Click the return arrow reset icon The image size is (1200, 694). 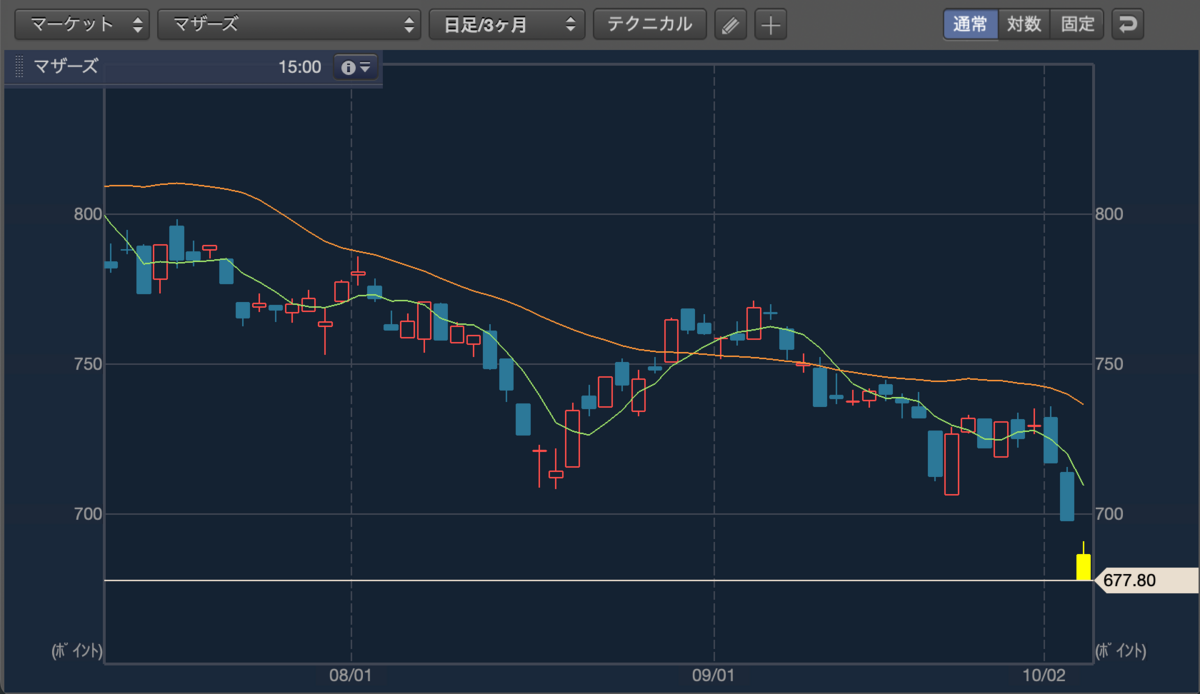[1128, 25]
